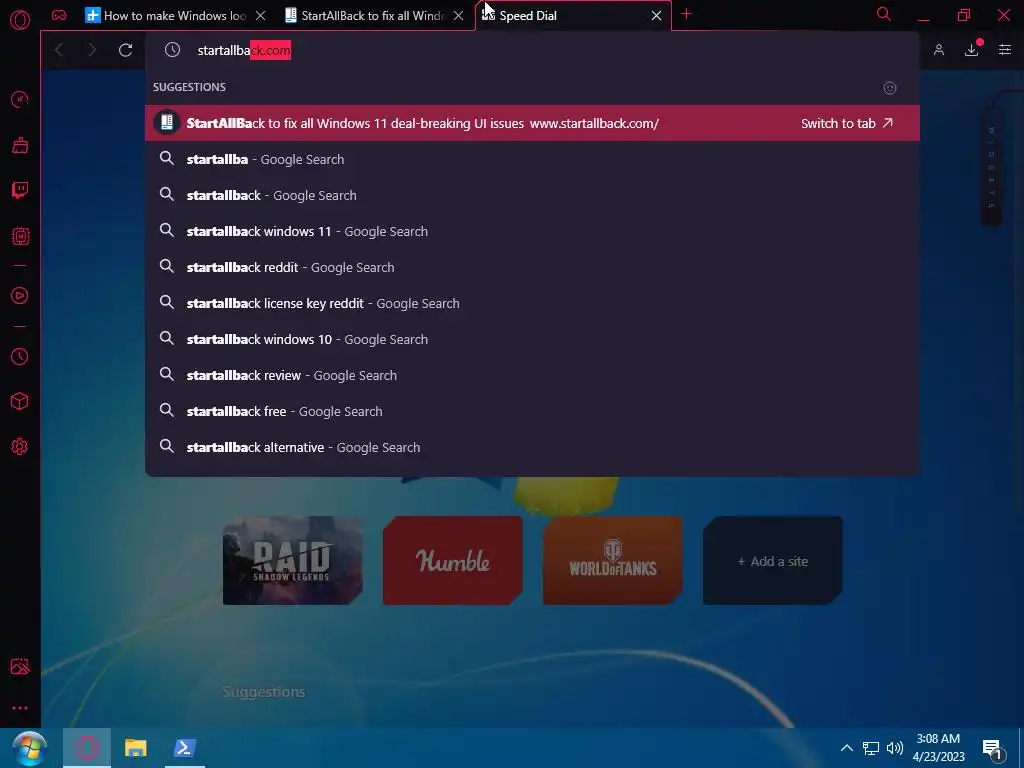Open Extensions cube icon in sidebar
The height and width of the screenshot is (768, 1024).
(x=20, y=401)
